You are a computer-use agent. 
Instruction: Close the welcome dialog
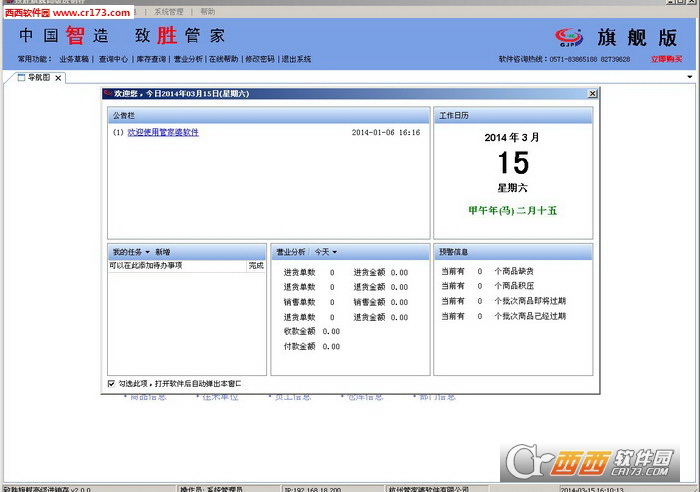(x=592, y=93)
